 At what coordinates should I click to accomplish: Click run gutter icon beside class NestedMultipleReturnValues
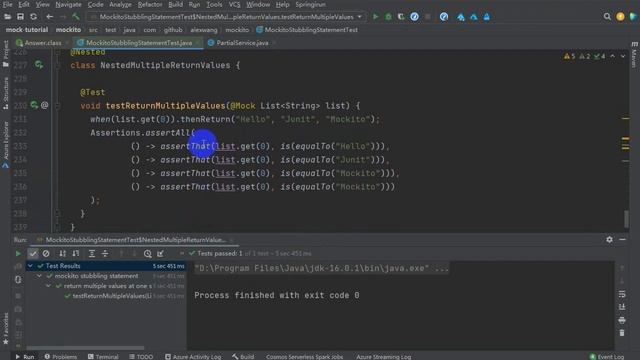(39, 65)
